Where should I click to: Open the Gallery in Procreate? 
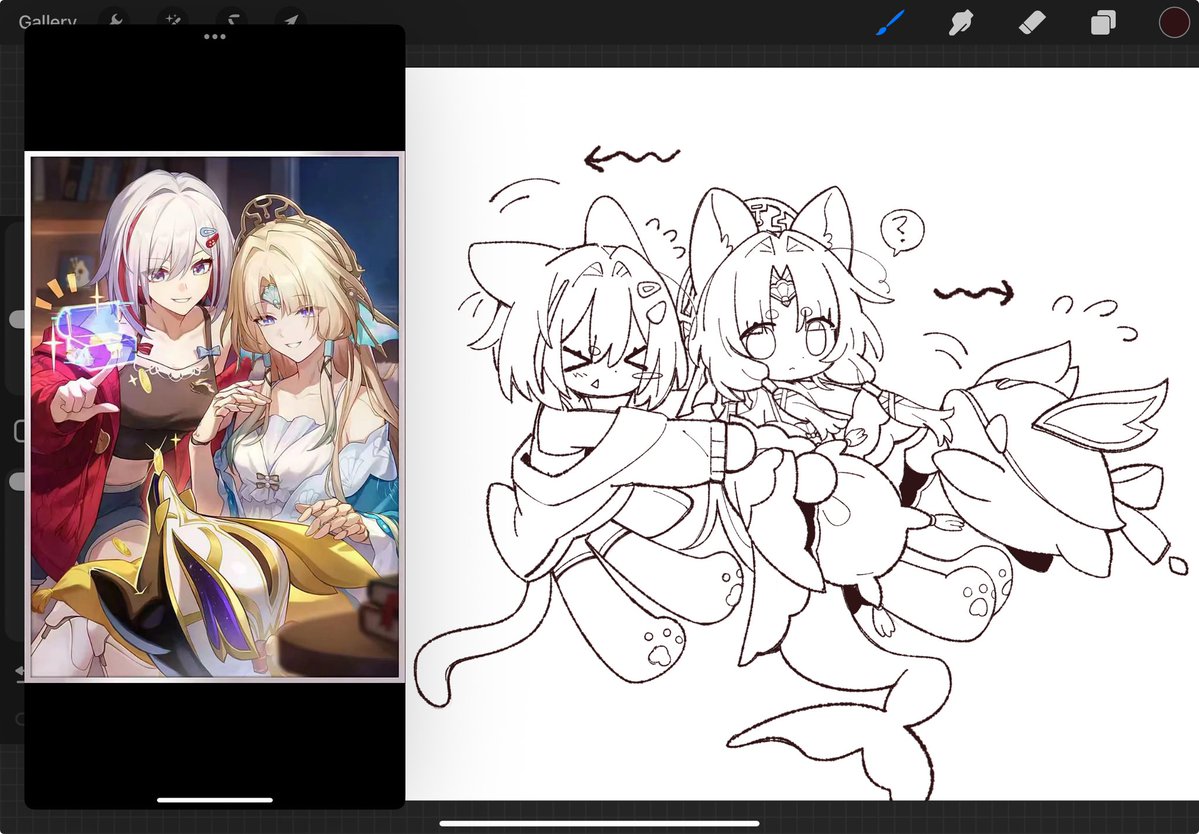tap(47, 21)
